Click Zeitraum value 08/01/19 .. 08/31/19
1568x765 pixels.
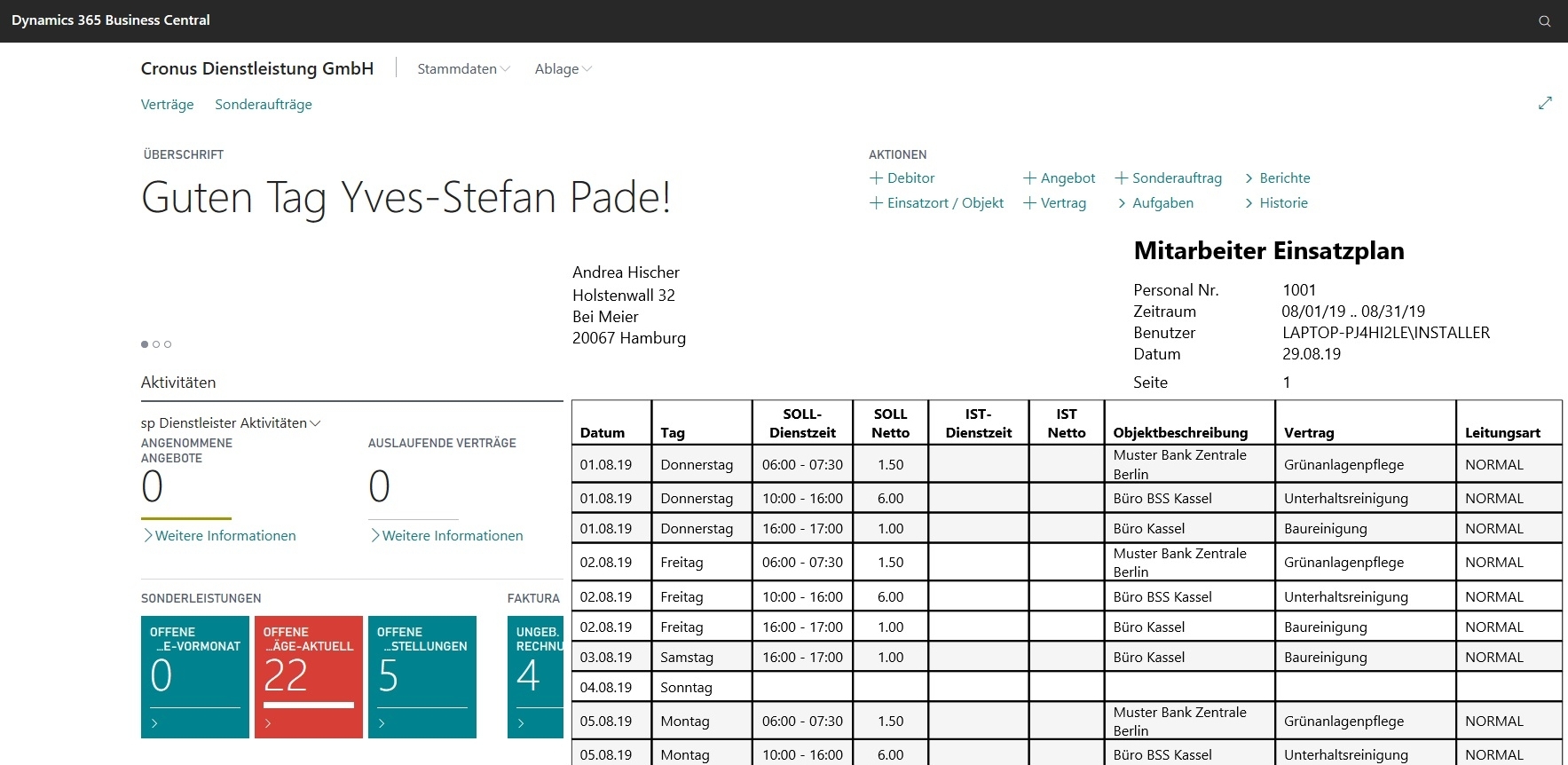click(x=1353, y=312)
